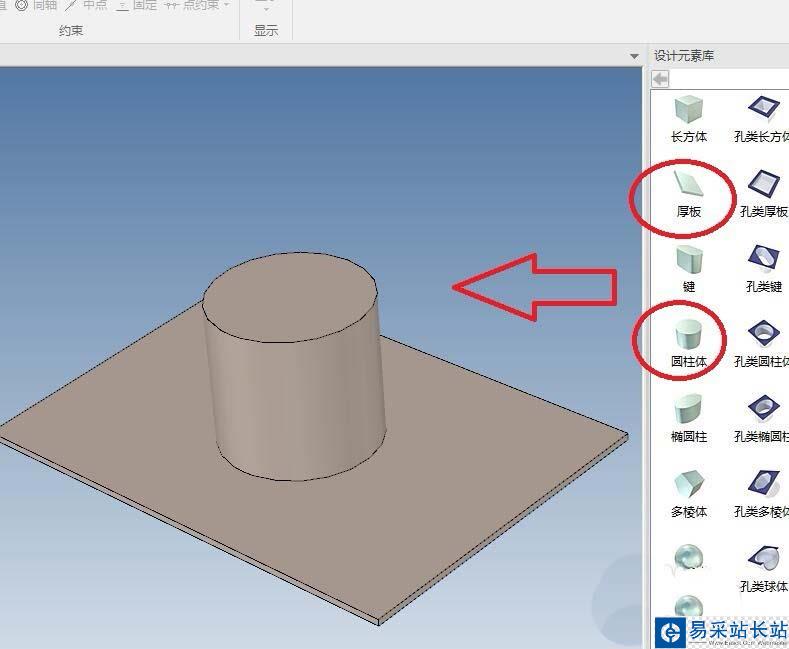The image size is (789, 649).
Task: Pick the 孔类多棱体 hole prism element
Action: click(x=762, y=494)
